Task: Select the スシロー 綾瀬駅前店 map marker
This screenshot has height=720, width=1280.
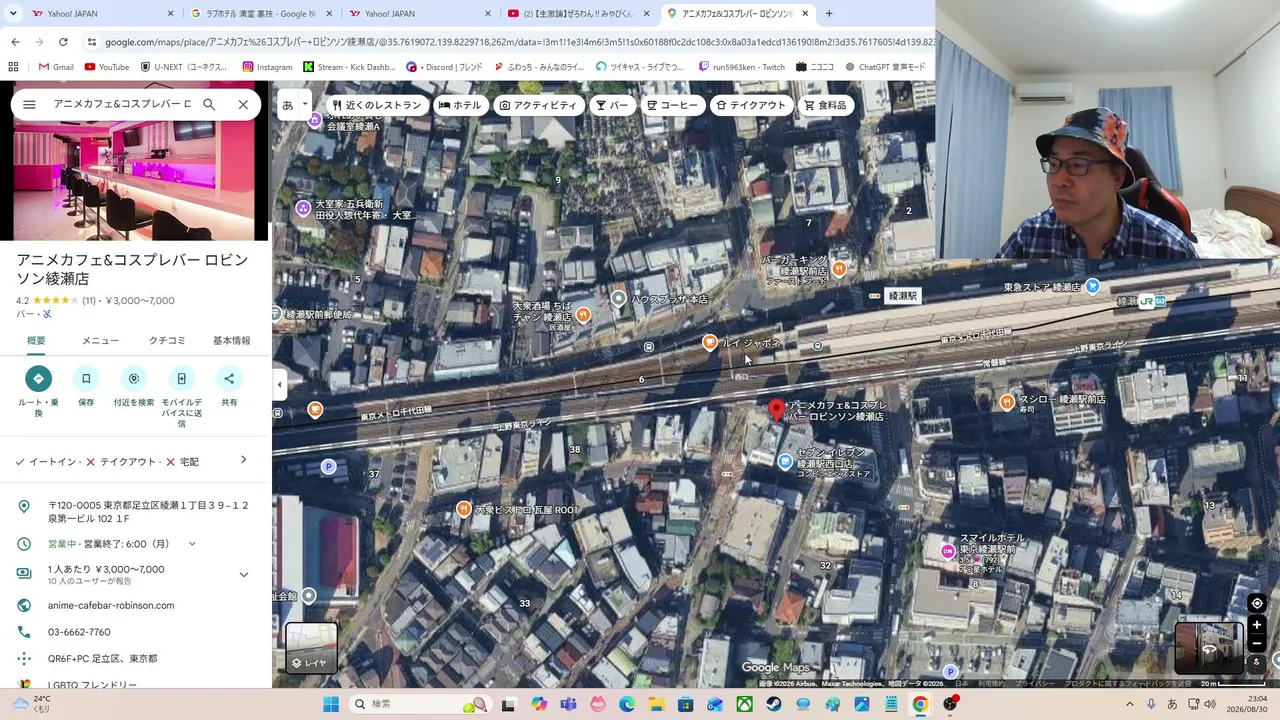Action: click(1007, 402)
